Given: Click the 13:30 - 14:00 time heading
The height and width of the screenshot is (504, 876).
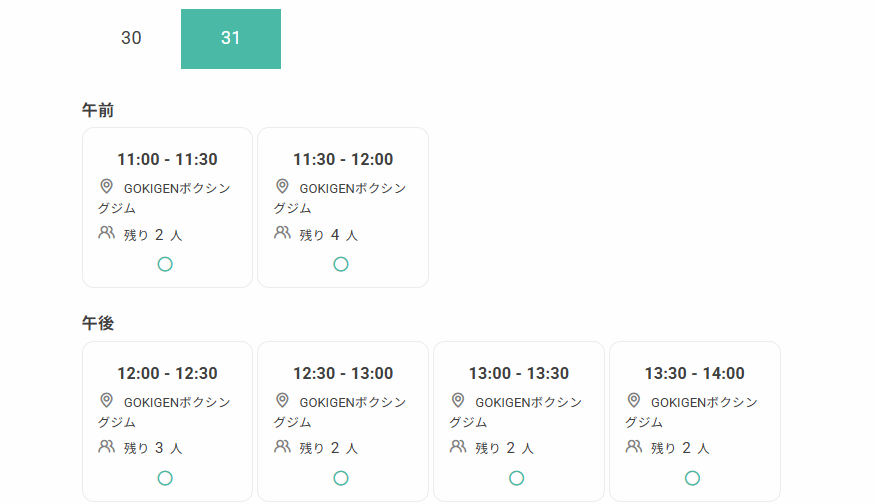Looking at the screenshot, I should click(x=694, y=373).
